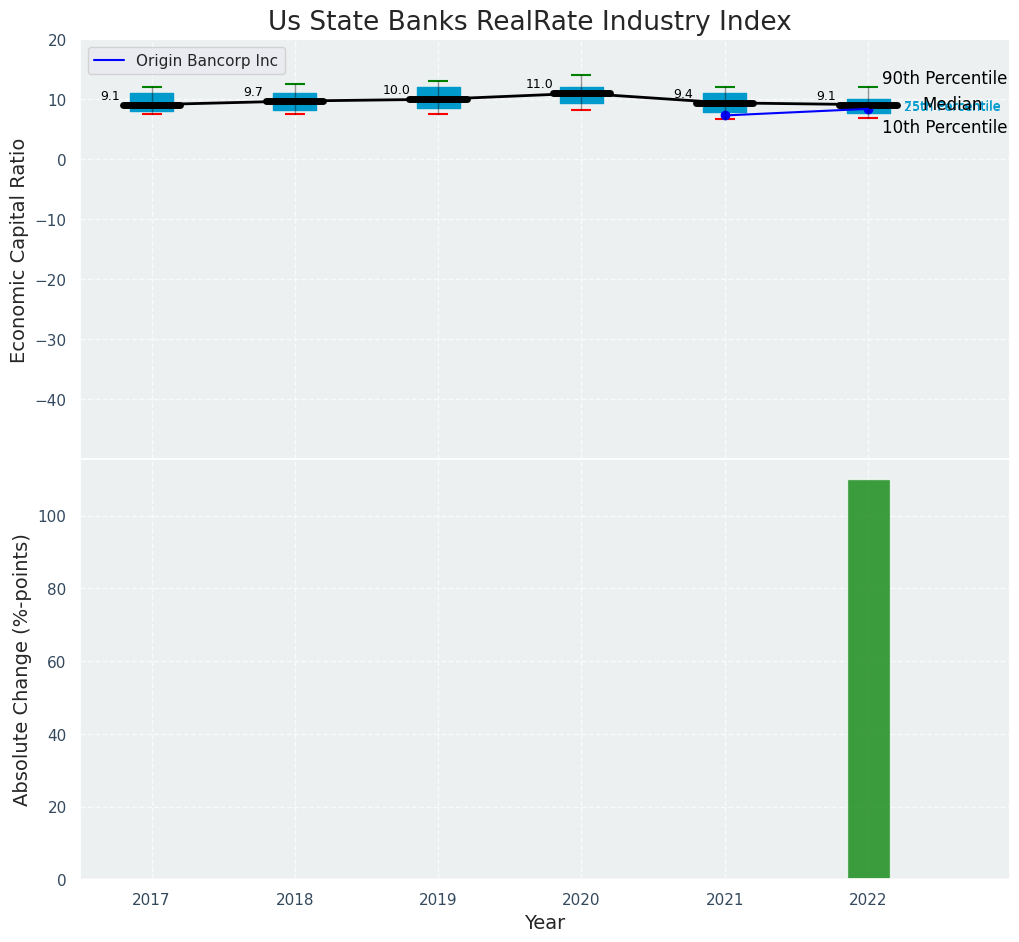Image resolution: width=1019 pixels, height=942 pixels.
Task: Click the 9.7 median label for 2018
Action: tap(253, 92)
